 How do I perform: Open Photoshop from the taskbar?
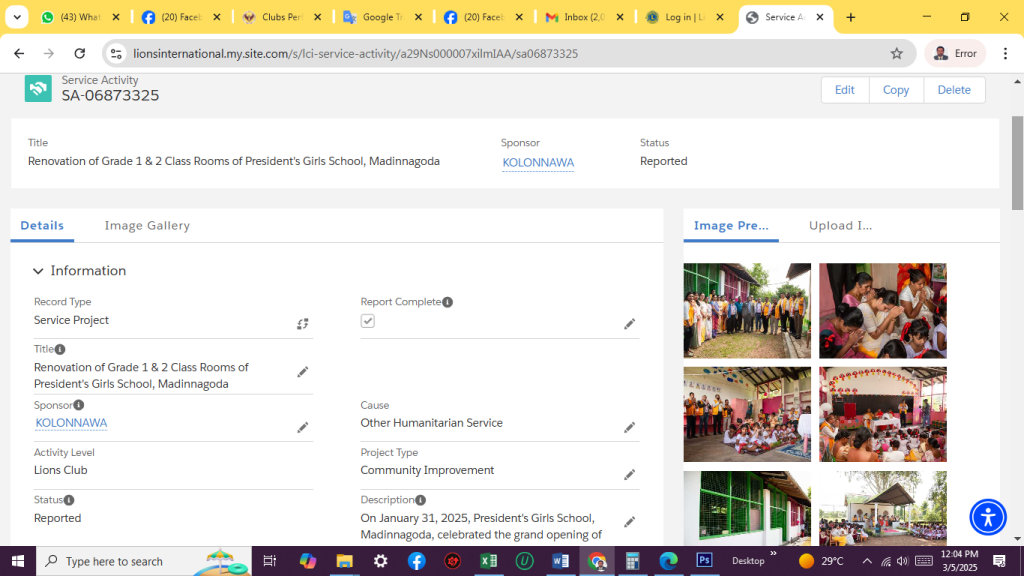pyautogui.click(x=704, y=561)
